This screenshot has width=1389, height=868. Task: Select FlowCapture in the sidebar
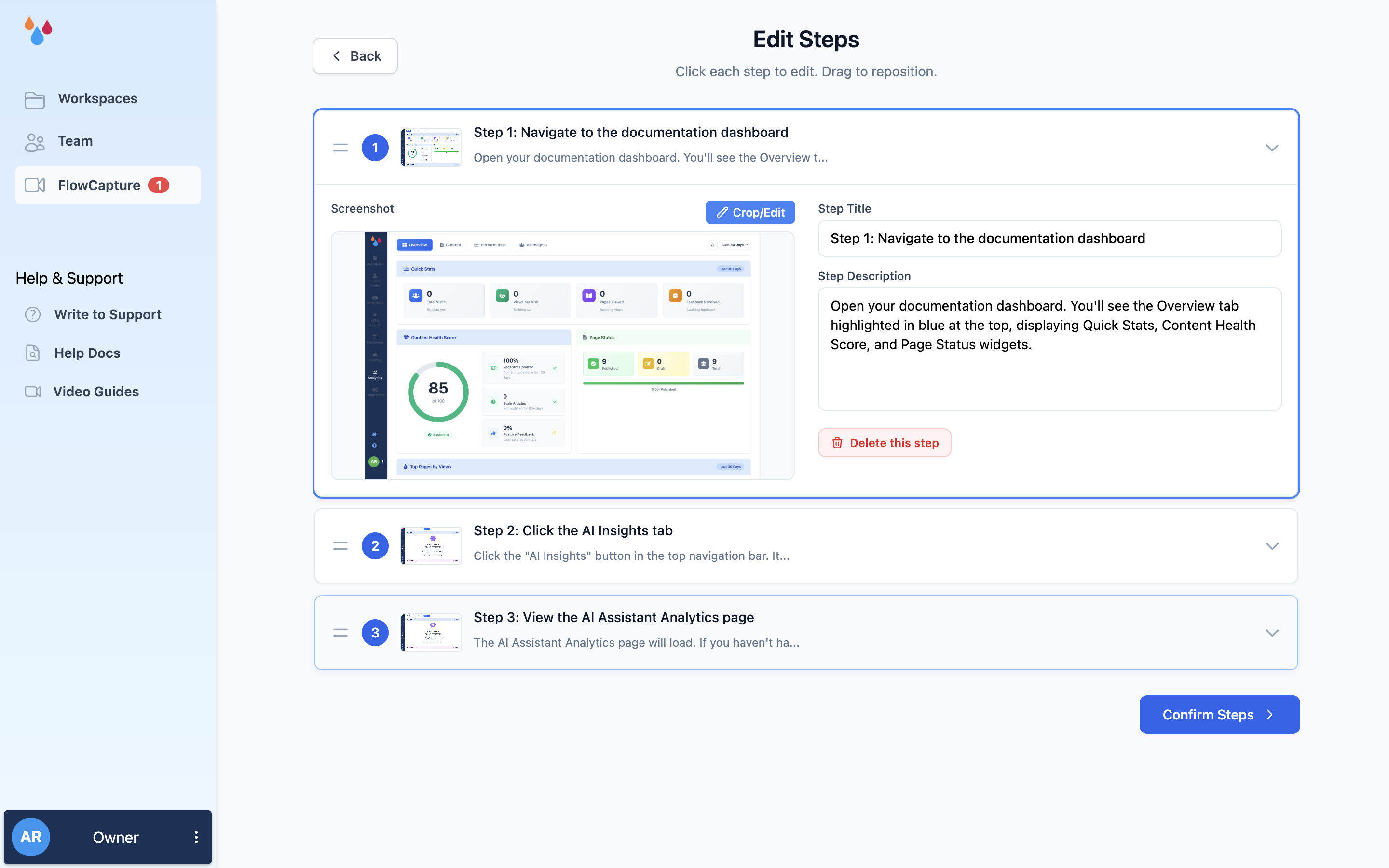tap(108, 186)
